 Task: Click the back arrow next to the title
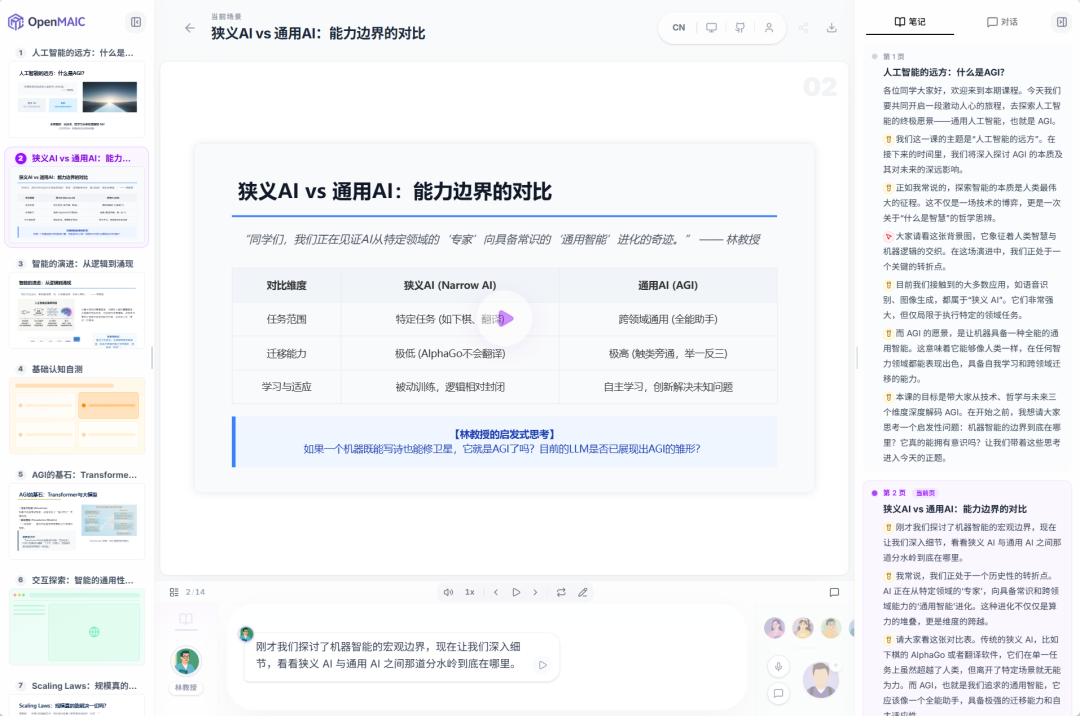click(190, 29)
